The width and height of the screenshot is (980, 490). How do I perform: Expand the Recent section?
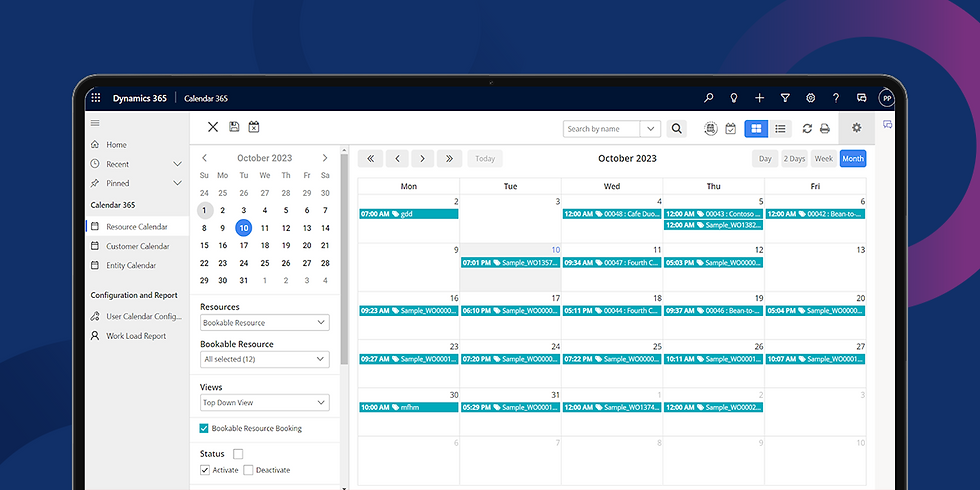[178, 164]
